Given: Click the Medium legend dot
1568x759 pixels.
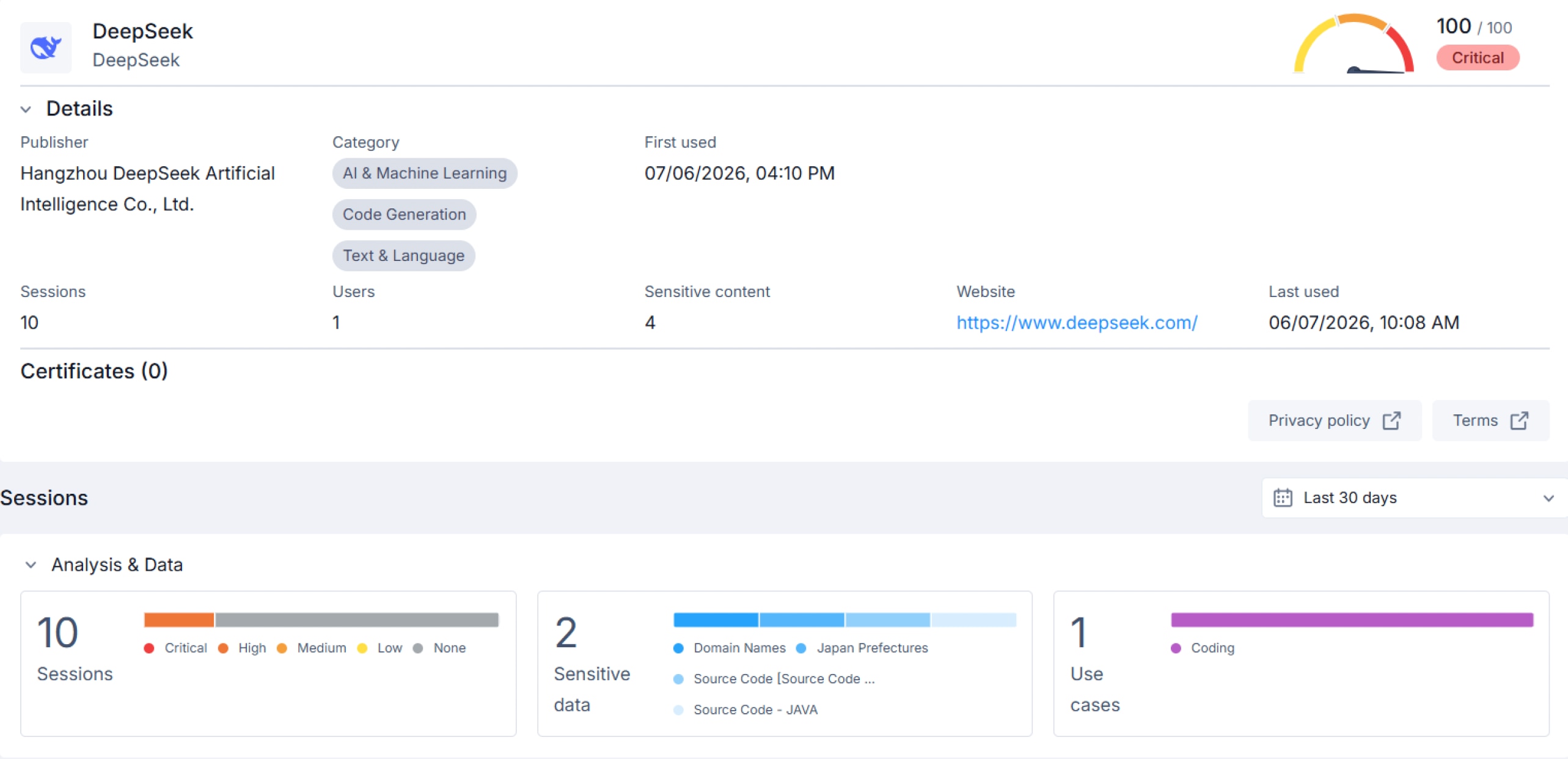Looking at the screenshot, I should (x=282, y=648).
